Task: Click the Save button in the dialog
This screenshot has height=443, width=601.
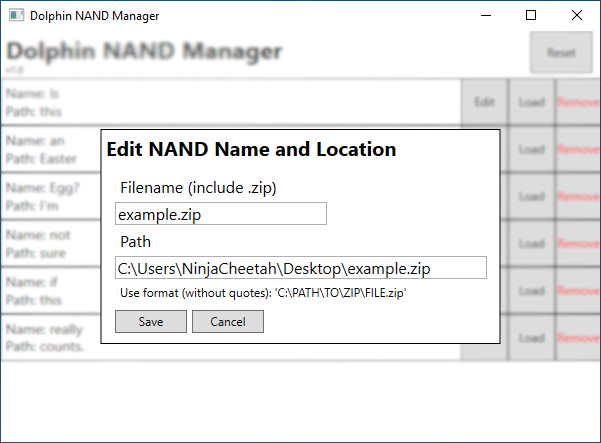Action: 151,322
